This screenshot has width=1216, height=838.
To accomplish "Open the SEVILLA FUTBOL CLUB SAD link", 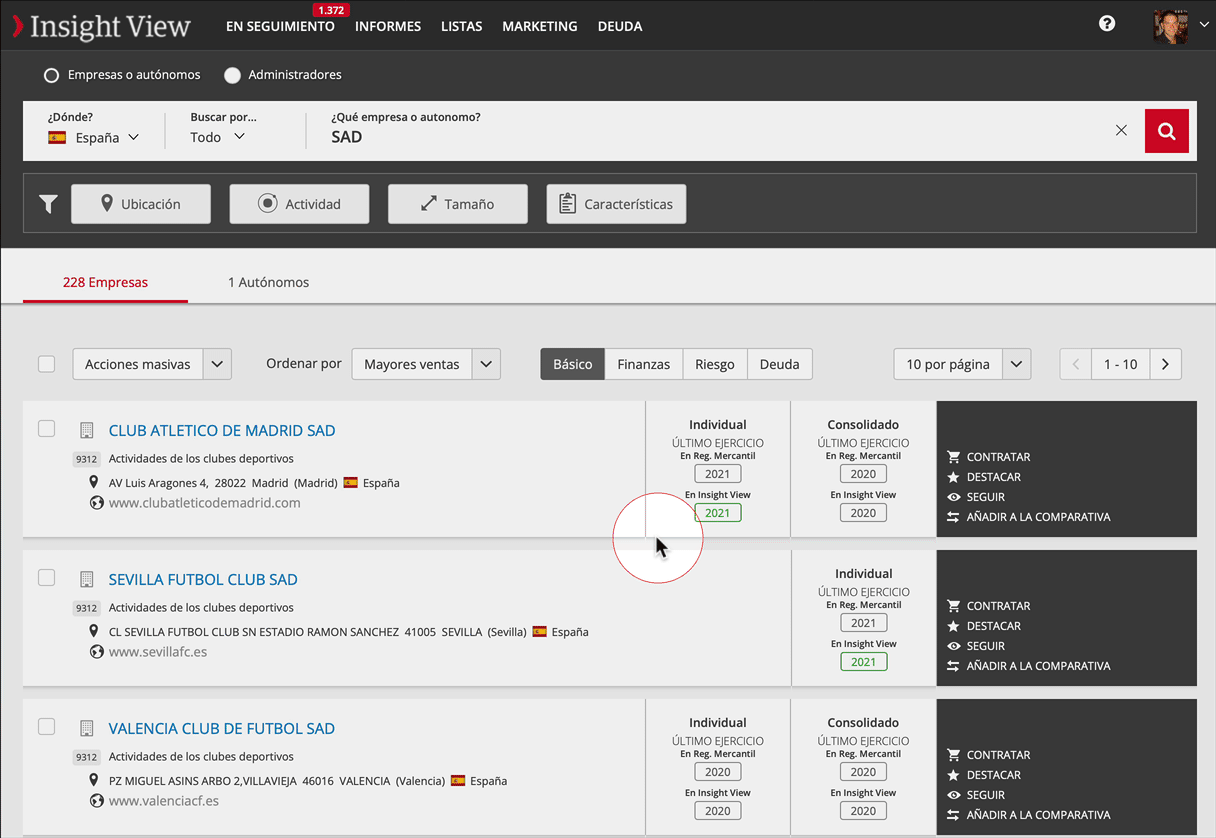I will click(x=203, y=580).
